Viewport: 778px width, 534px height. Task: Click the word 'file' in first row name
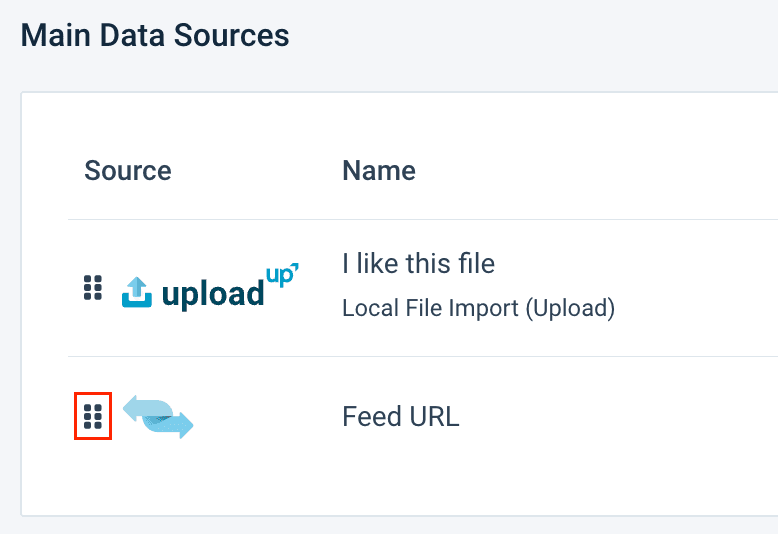[x=476, y=264]
